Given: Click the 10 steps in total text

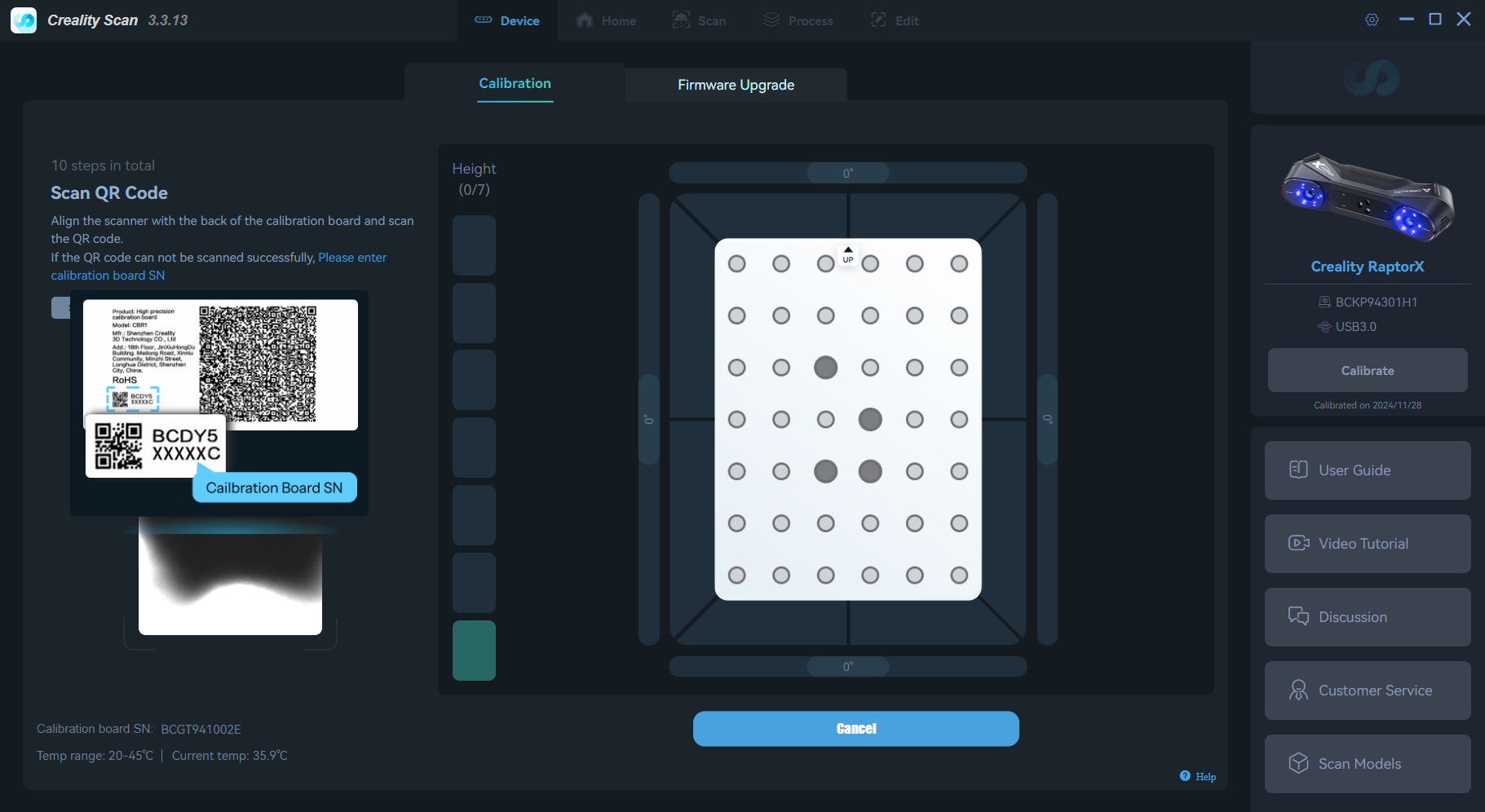Looking at the screenshot, I should click(x=103, y=165).
